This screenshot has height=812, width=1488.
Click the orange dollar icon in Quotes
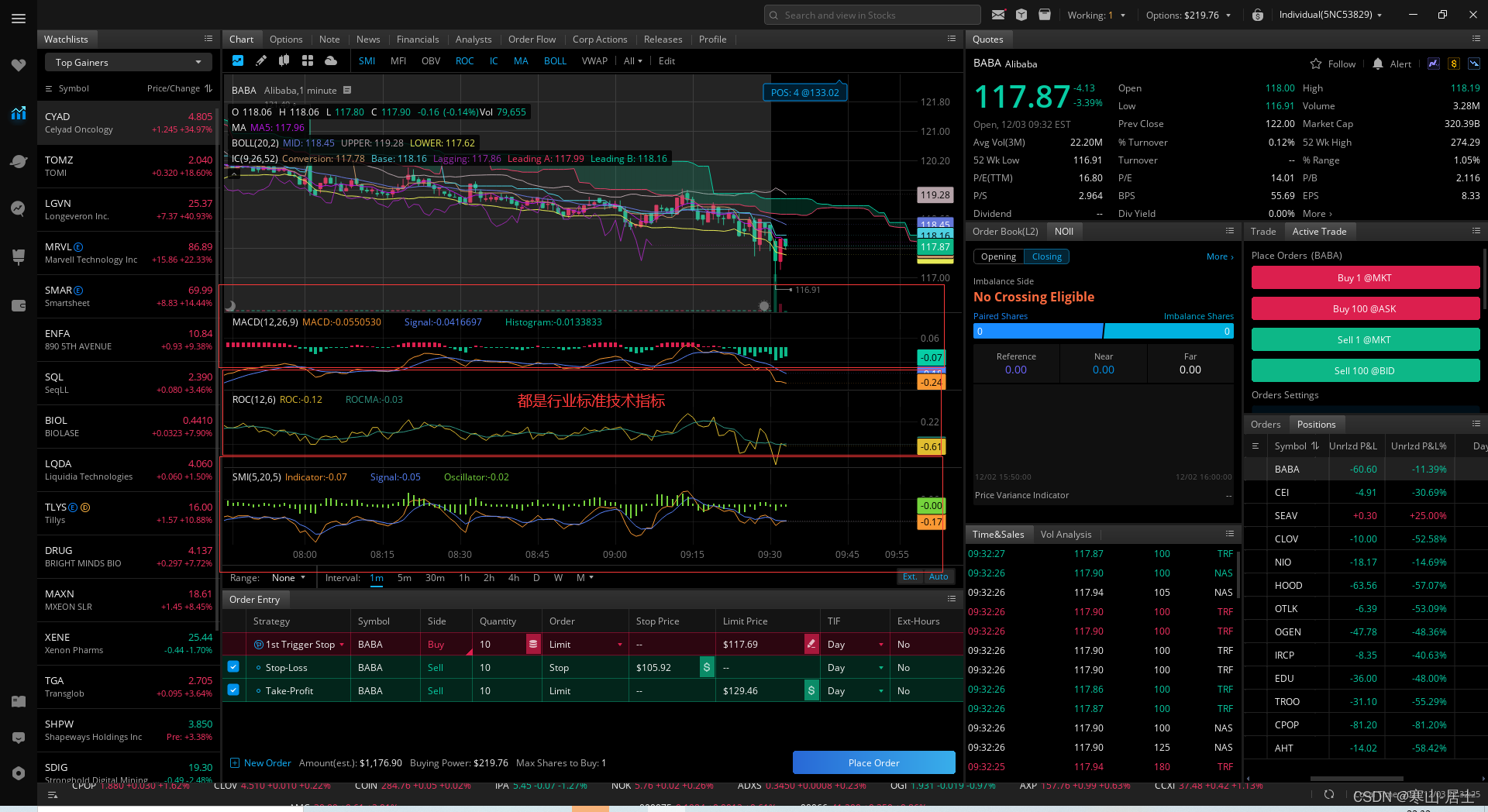(1454, 64)
